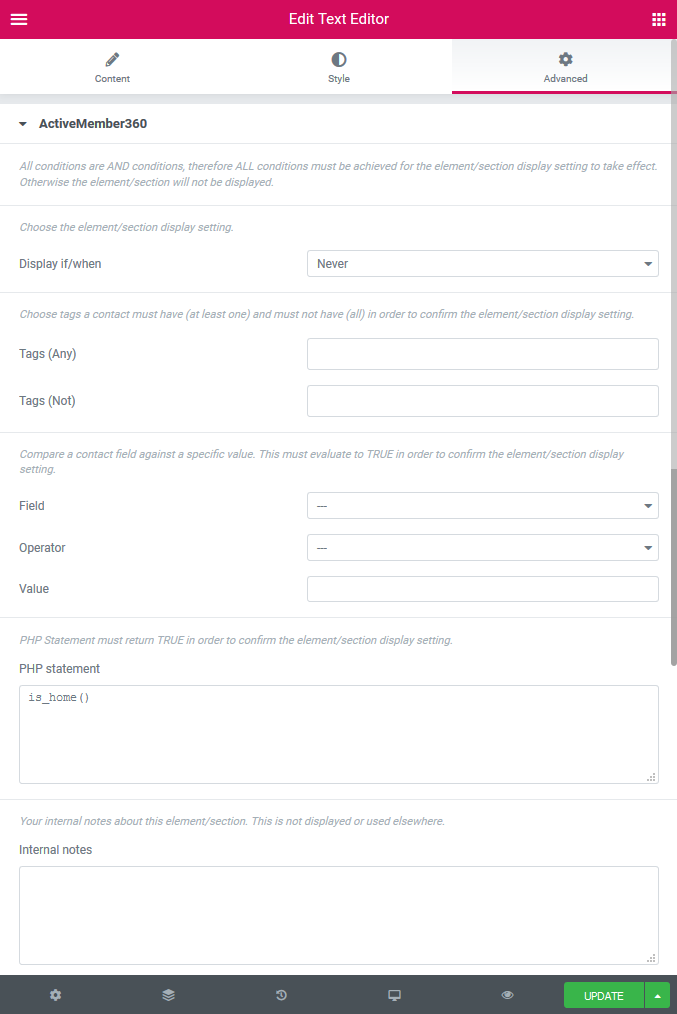Open responsive mode with the monitor icon
677x1014 pixels.
pyautogui.click(x=394, y=995)
